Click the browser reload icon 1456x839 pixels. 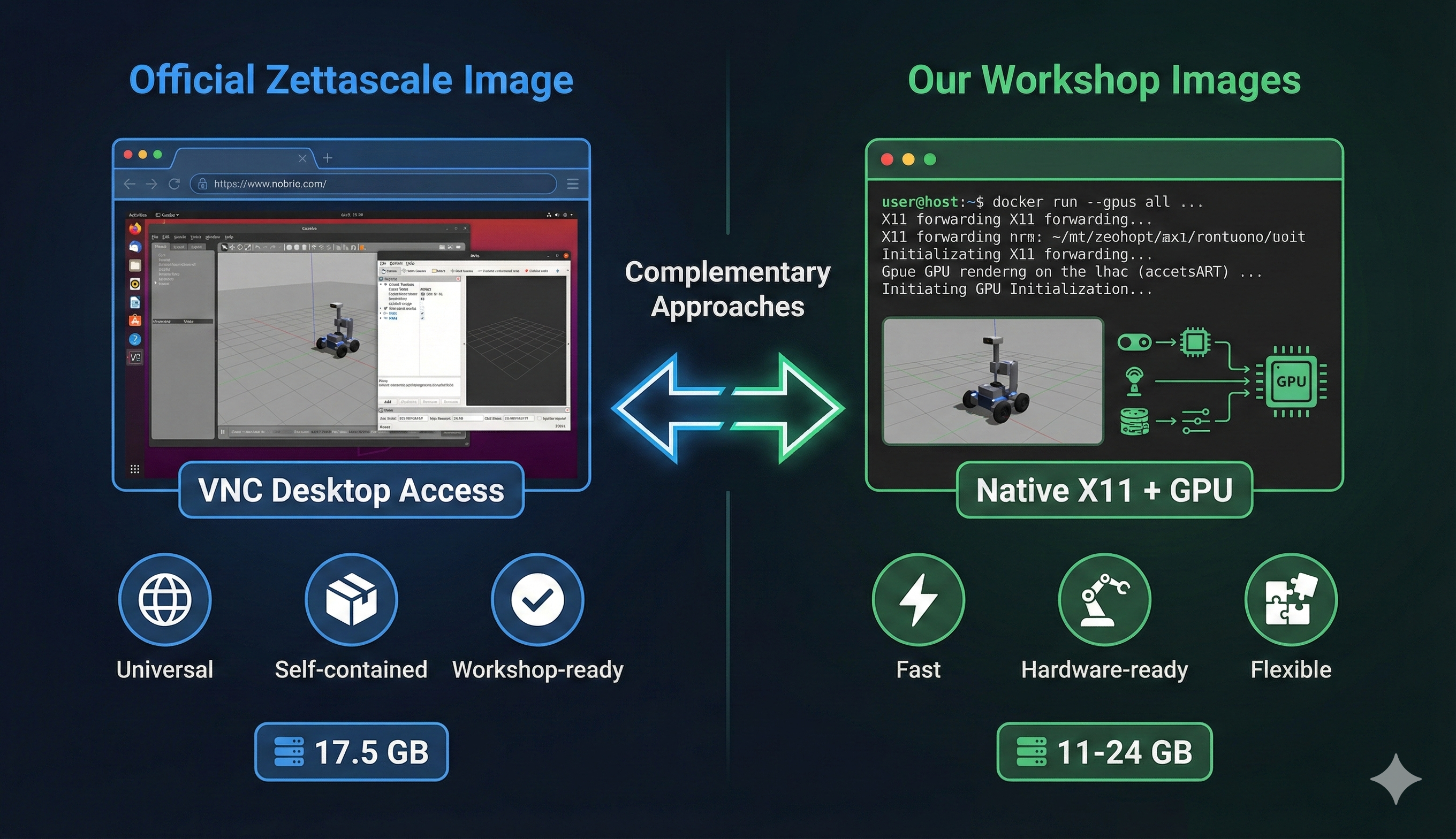(x=174, y=184)
